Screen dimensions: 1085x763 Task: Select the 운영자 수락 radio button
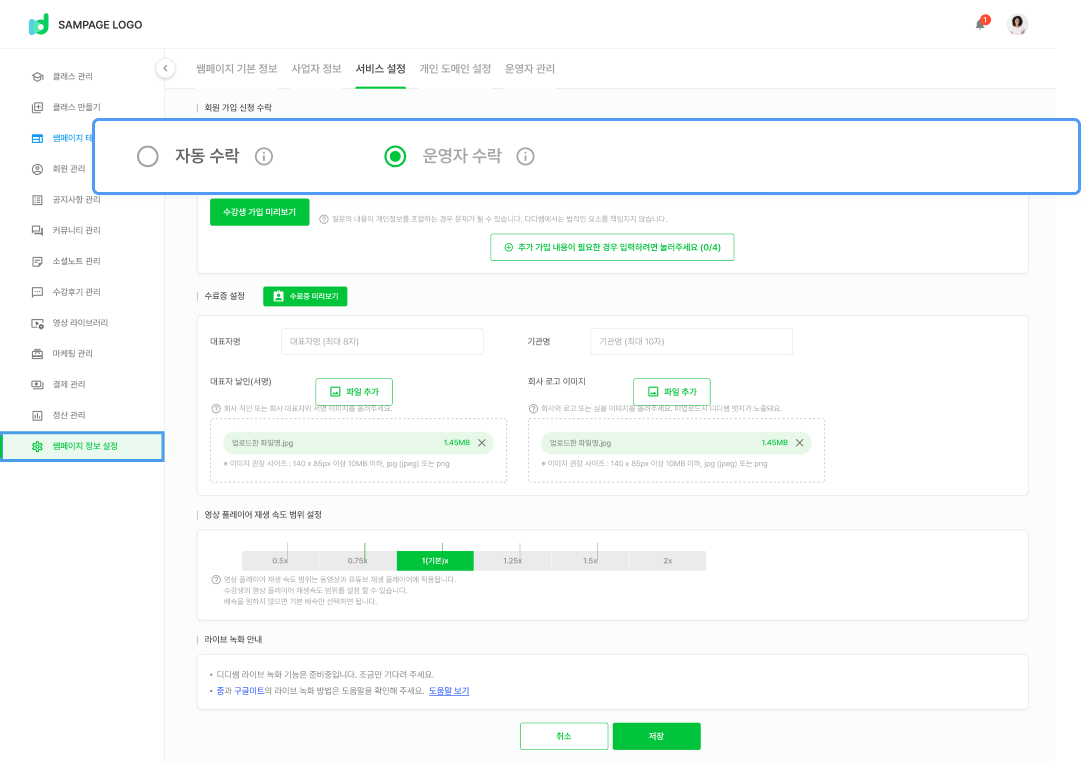pyautogui.click(x=396, y=156)
